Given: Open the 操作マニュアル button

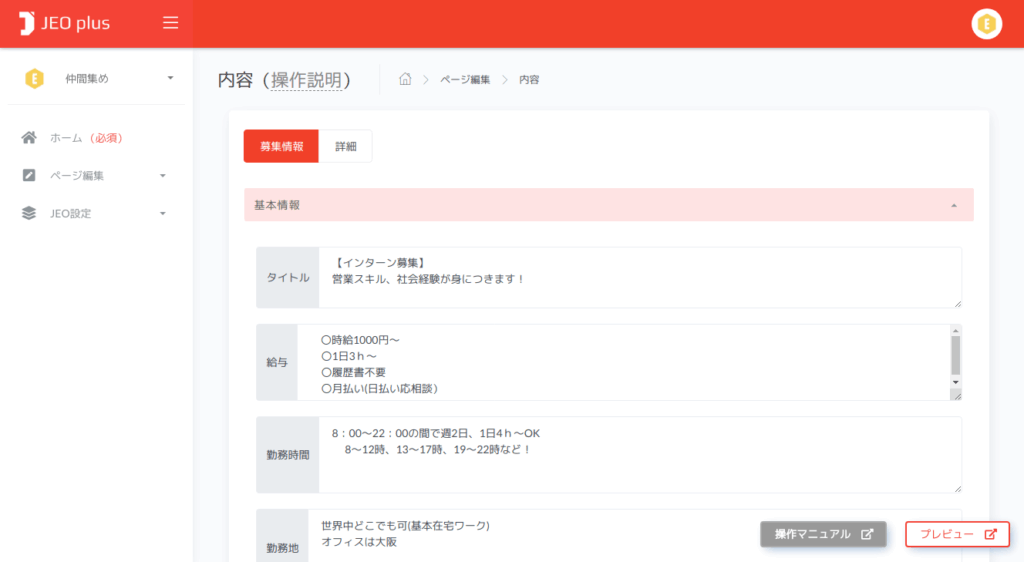Looking at the screenshot, I should (823, 534).
